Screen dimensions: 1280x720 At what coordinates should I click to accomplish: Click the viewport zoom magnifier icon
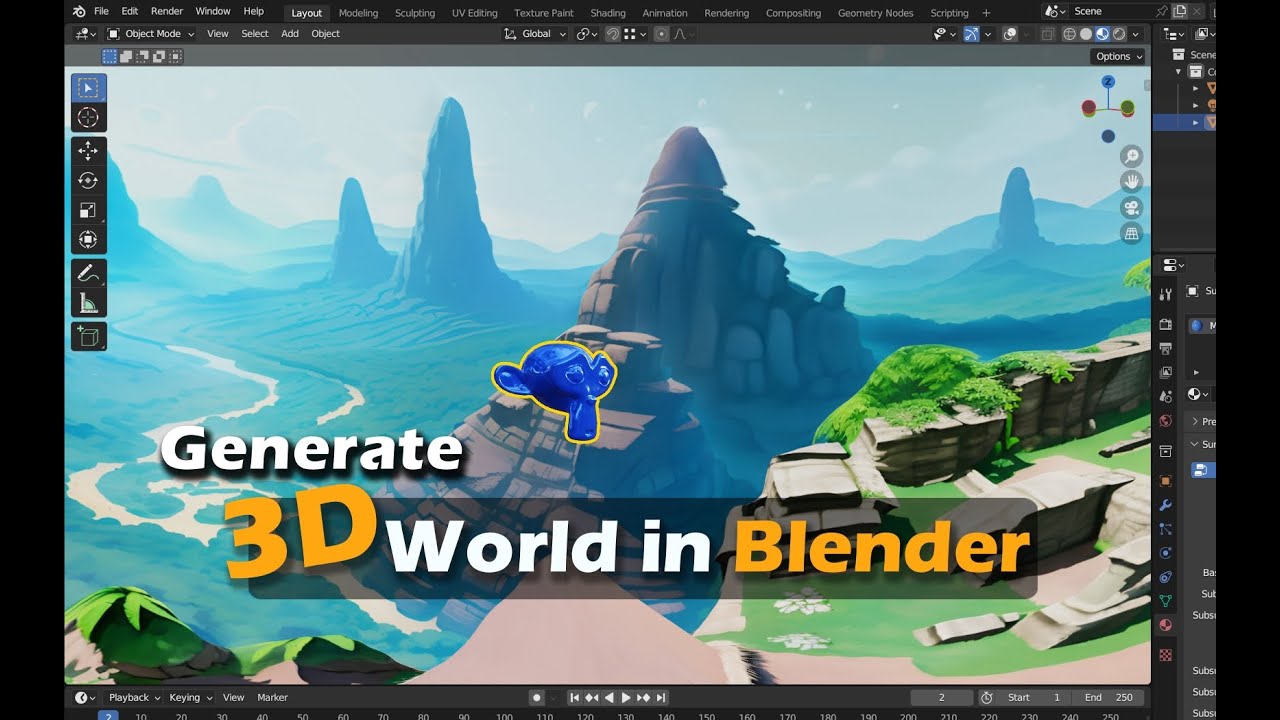[x=1131, y=156]
